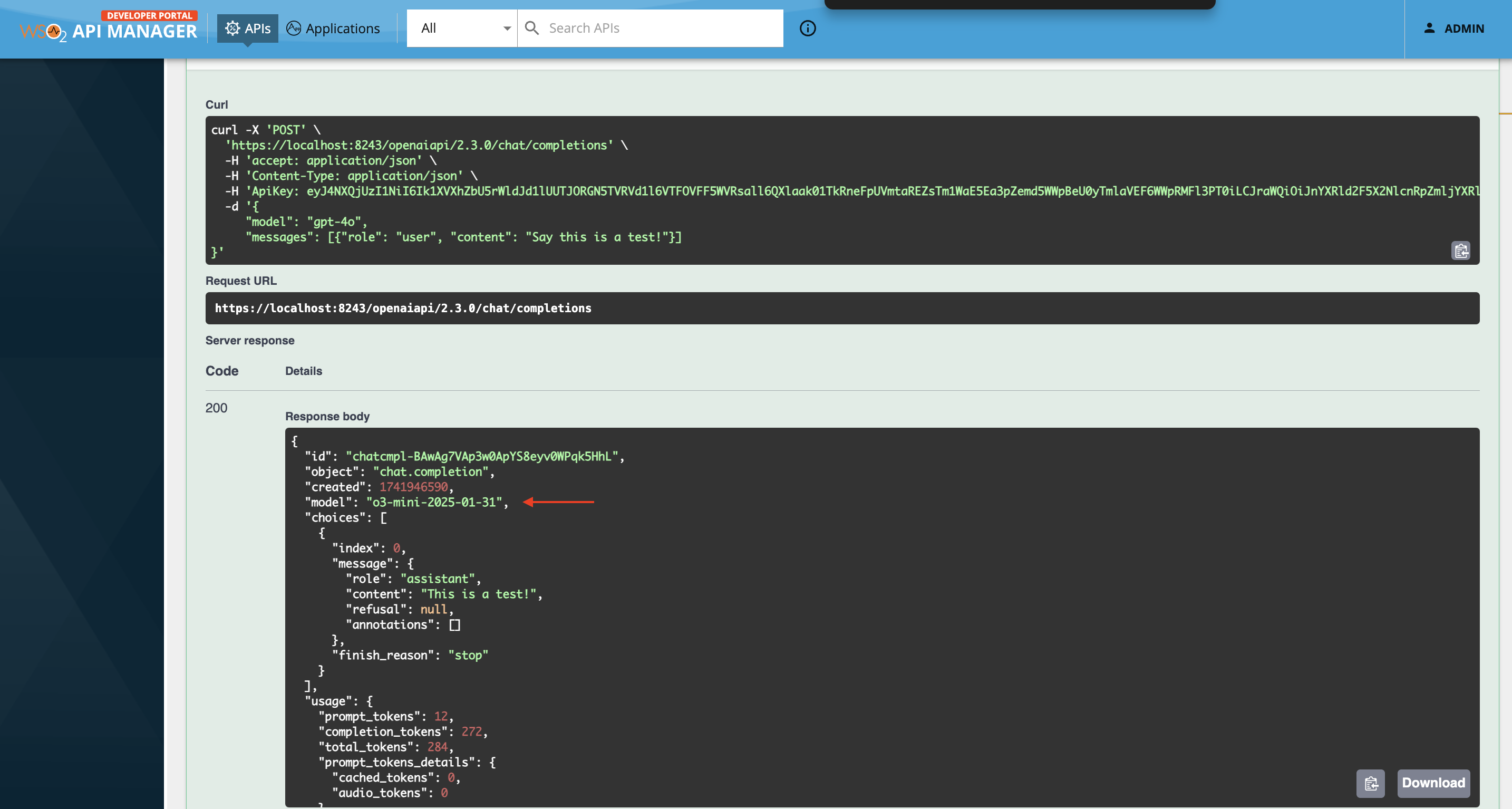Click the ApiKey header line in curl
Viewport: 1512px width, 809px height.
[x=852, y=191]
